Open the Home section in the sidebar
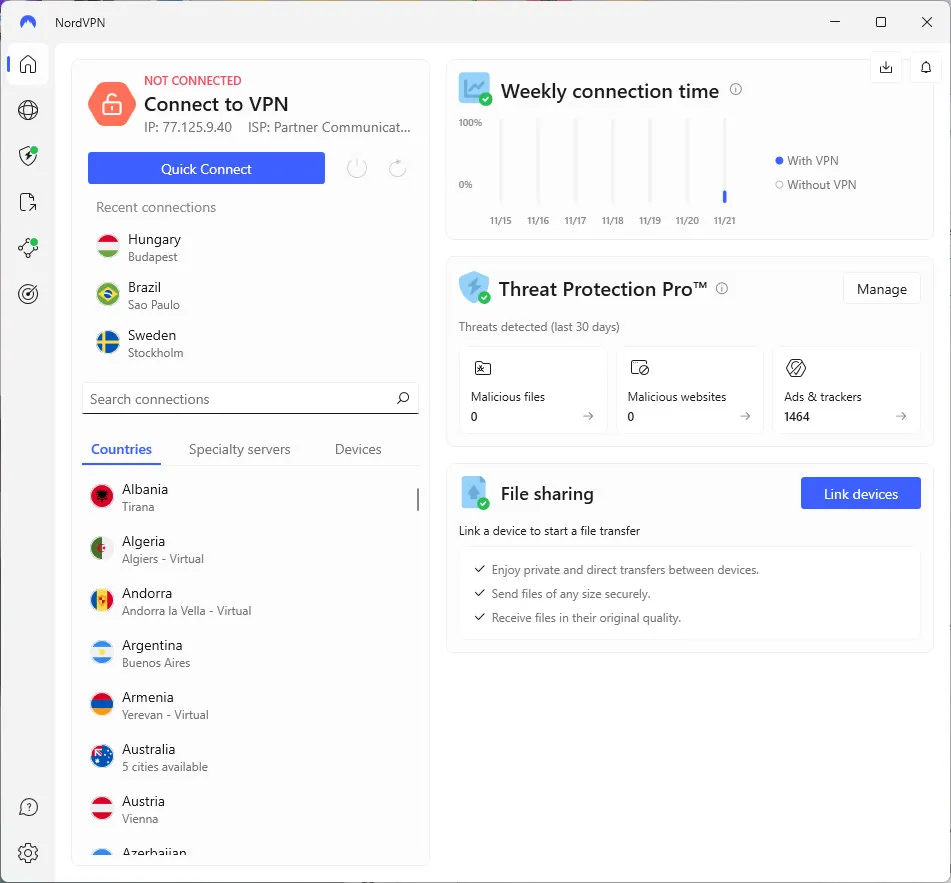 coord(27,63)
